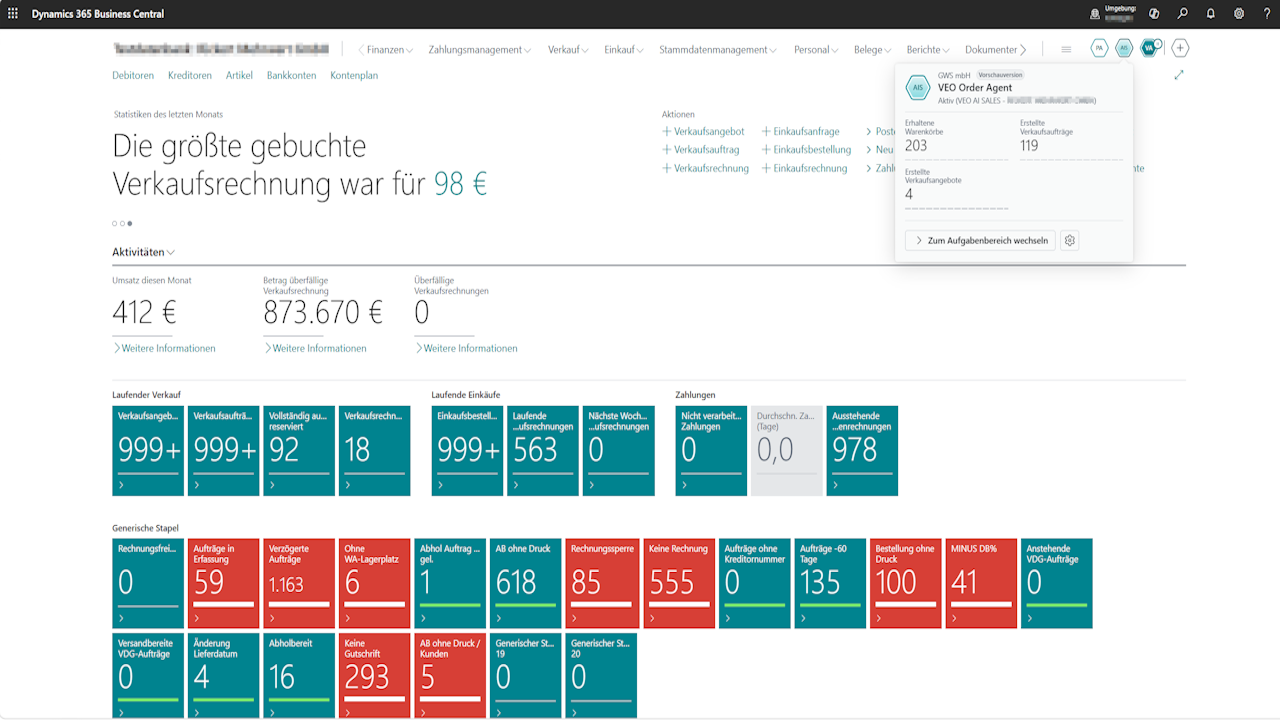Viewport: 1280px width, 720px height.
Task: Create new Einkaufsbestellung action
Action: [806, 150]
